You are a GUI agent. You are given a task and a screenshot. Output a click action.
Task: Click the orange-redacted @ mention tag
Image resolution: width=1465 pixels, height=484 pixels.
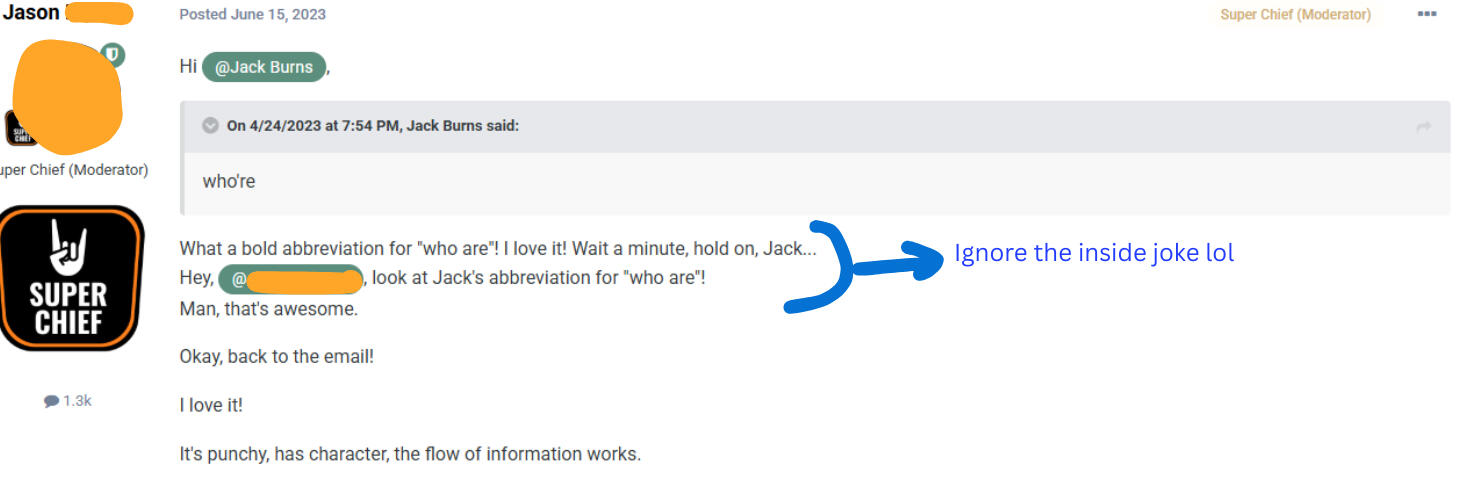[x=290, y=278]
